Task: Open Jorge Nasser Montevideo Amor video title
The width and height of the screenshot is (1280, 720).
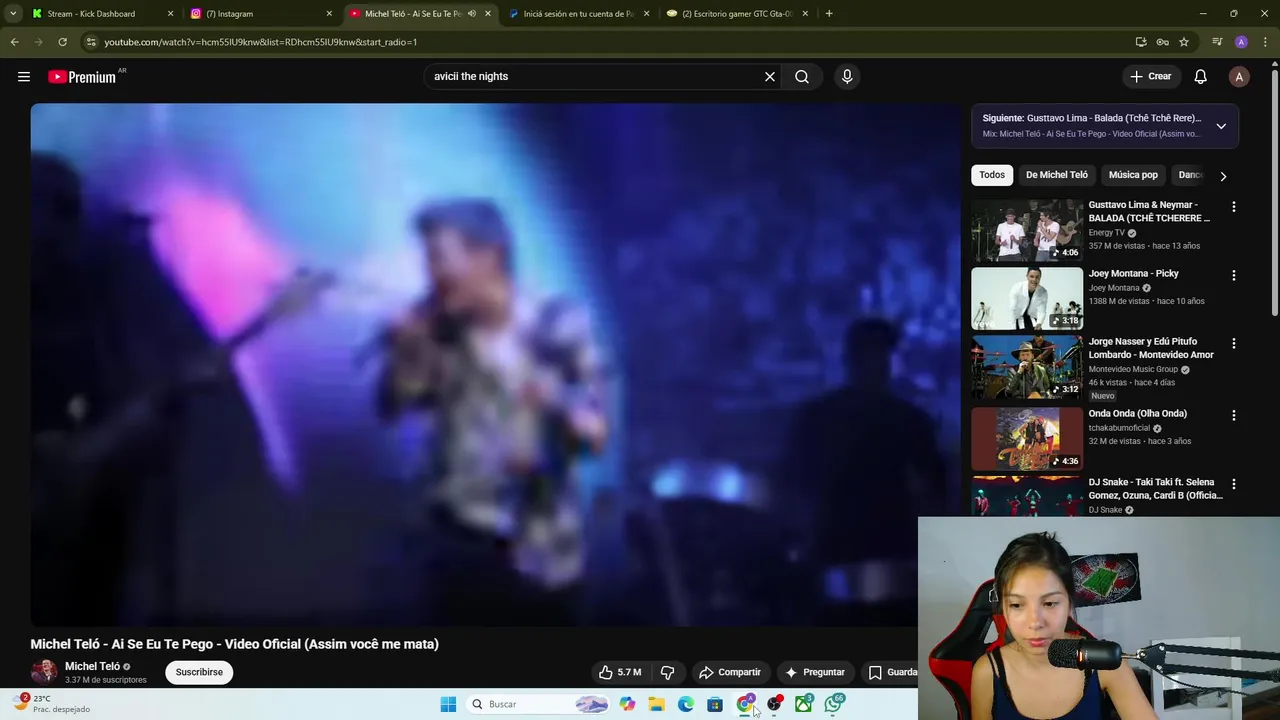Action: 1151,348
